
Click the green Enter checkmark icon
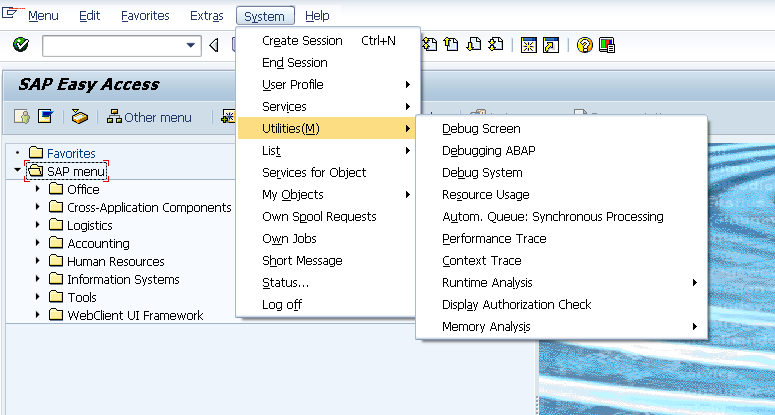point(21,45)
